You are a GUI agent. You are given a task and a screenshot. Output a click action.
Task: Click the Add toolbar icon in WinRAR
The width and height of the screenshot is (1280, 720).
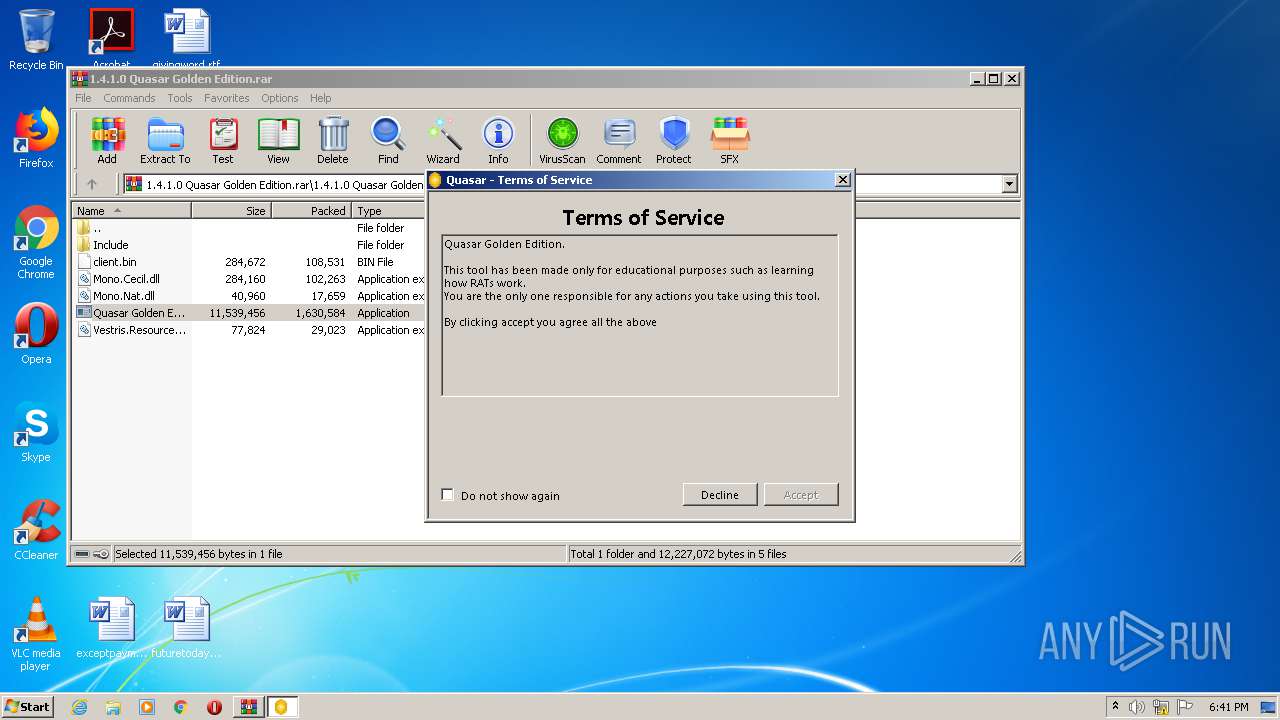tap(107, 141)
